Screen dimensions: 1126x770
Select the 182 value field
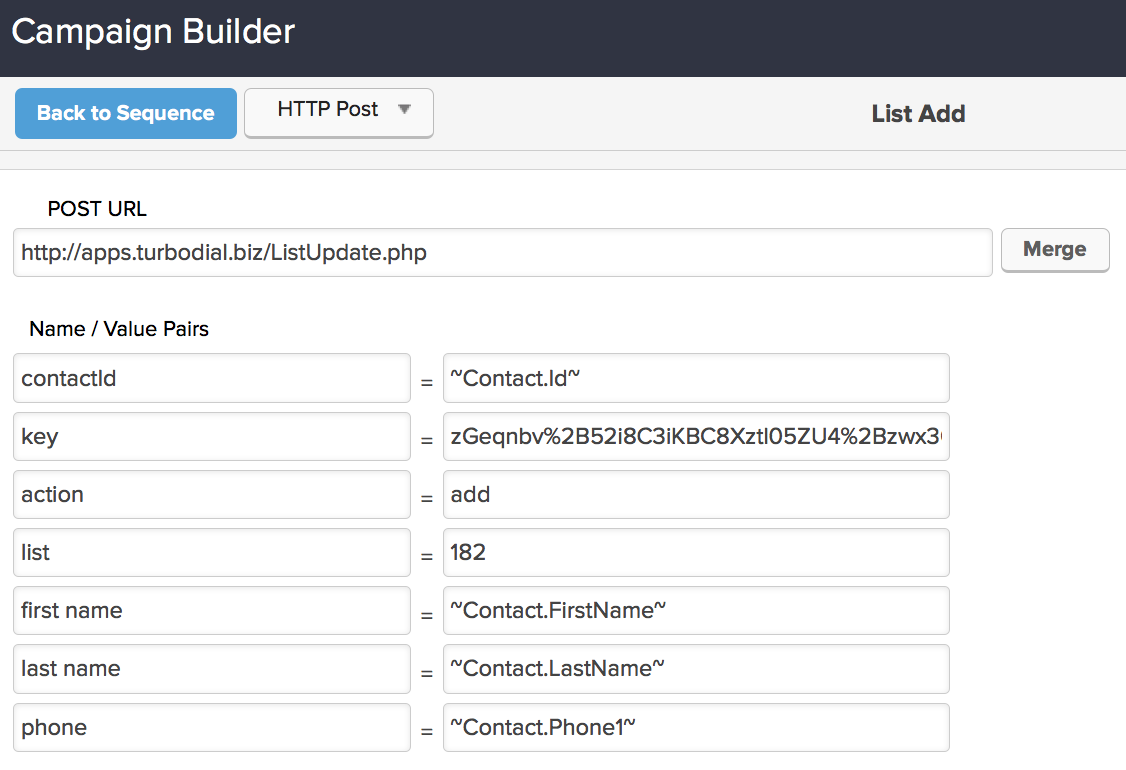pos(696,552)
